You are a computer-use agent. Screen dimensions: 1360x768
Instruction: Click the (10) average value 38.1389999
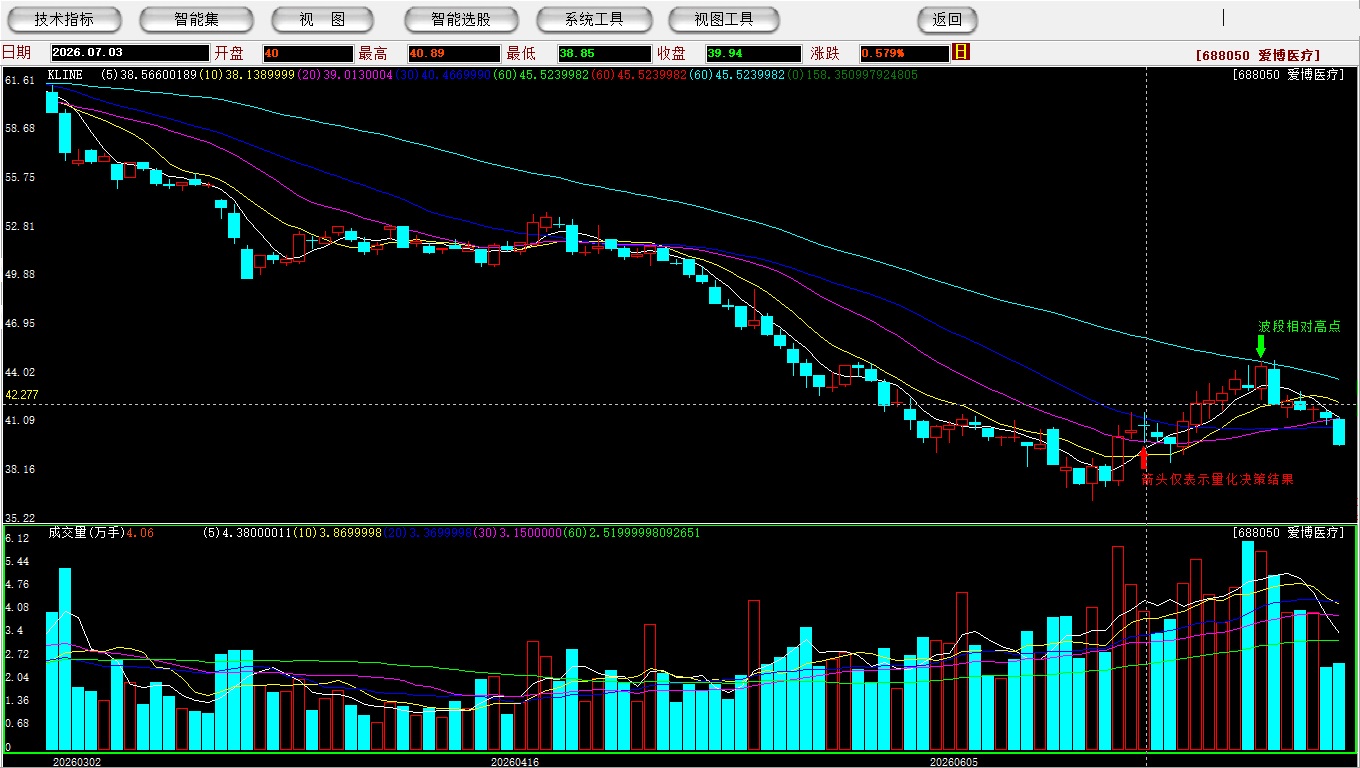[x=246, y=75]
